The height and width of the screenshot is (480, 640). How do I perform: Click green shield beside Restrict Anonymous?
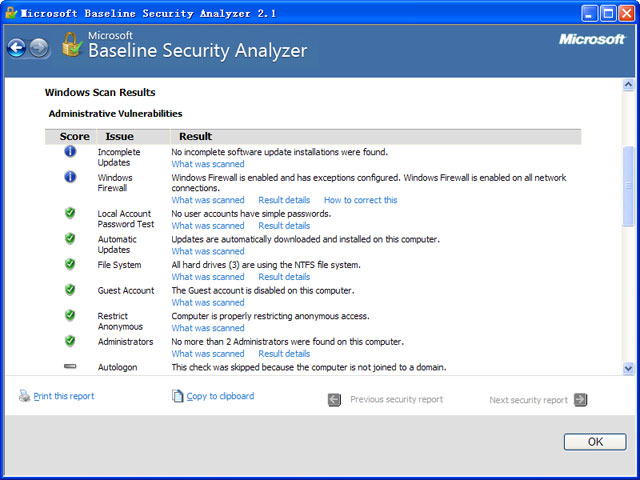pos(70,316)
